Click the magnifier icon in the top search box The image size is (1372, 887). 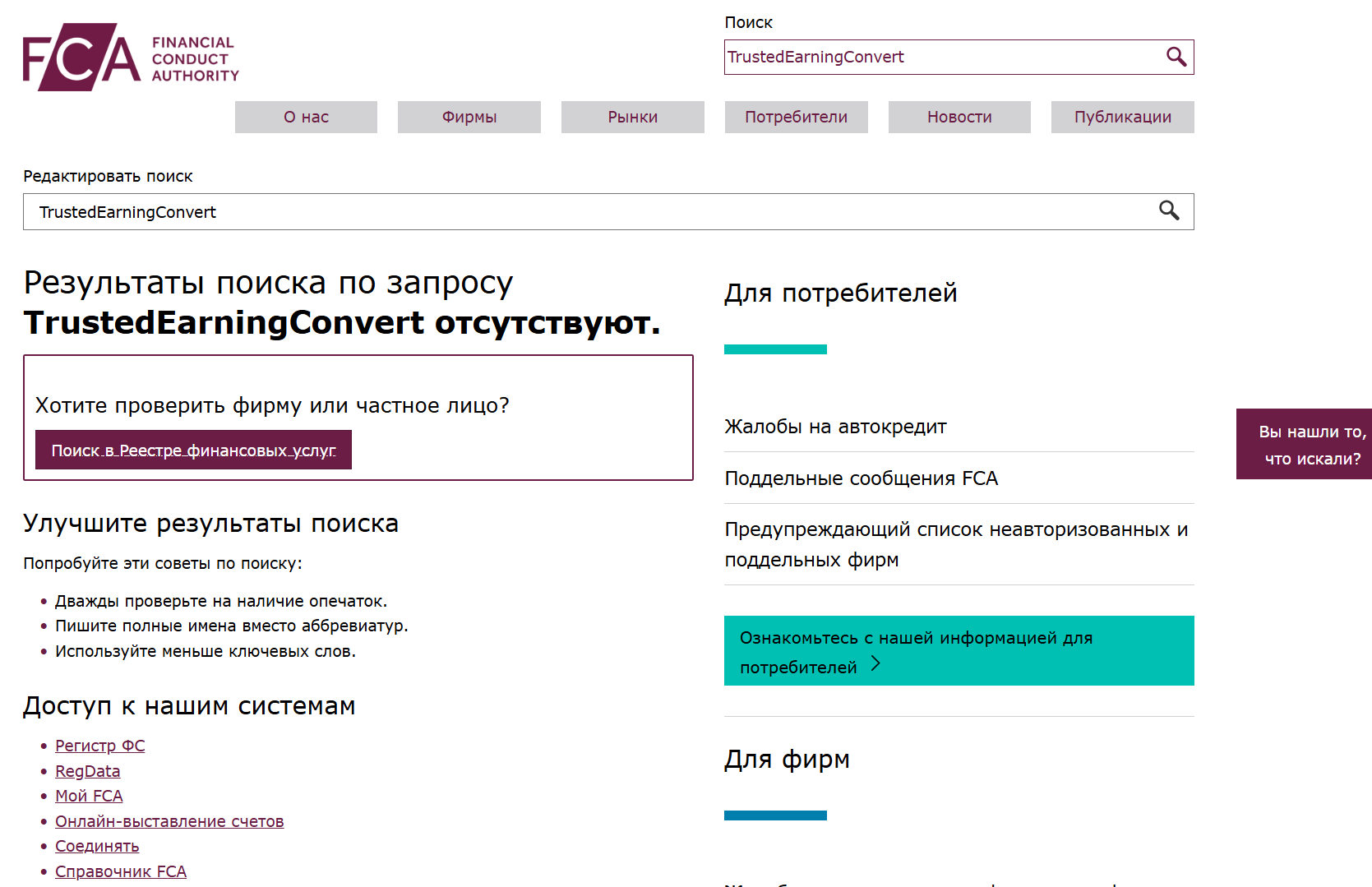1176,57
